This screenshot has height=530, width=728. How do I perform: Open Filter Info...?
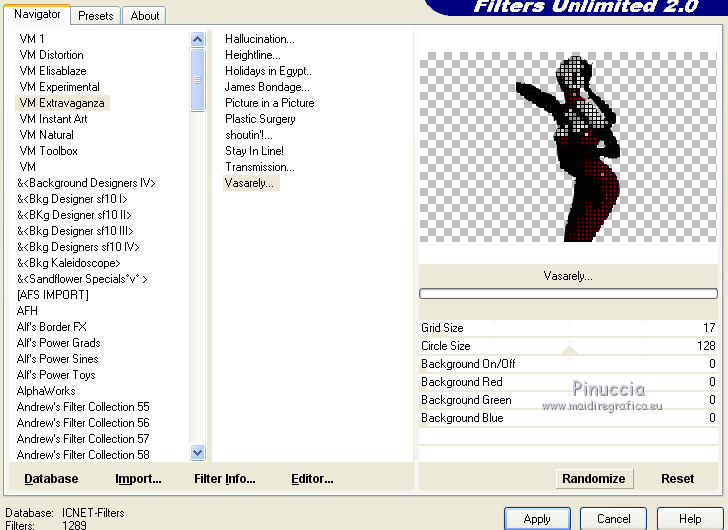(x=225, y=478)
